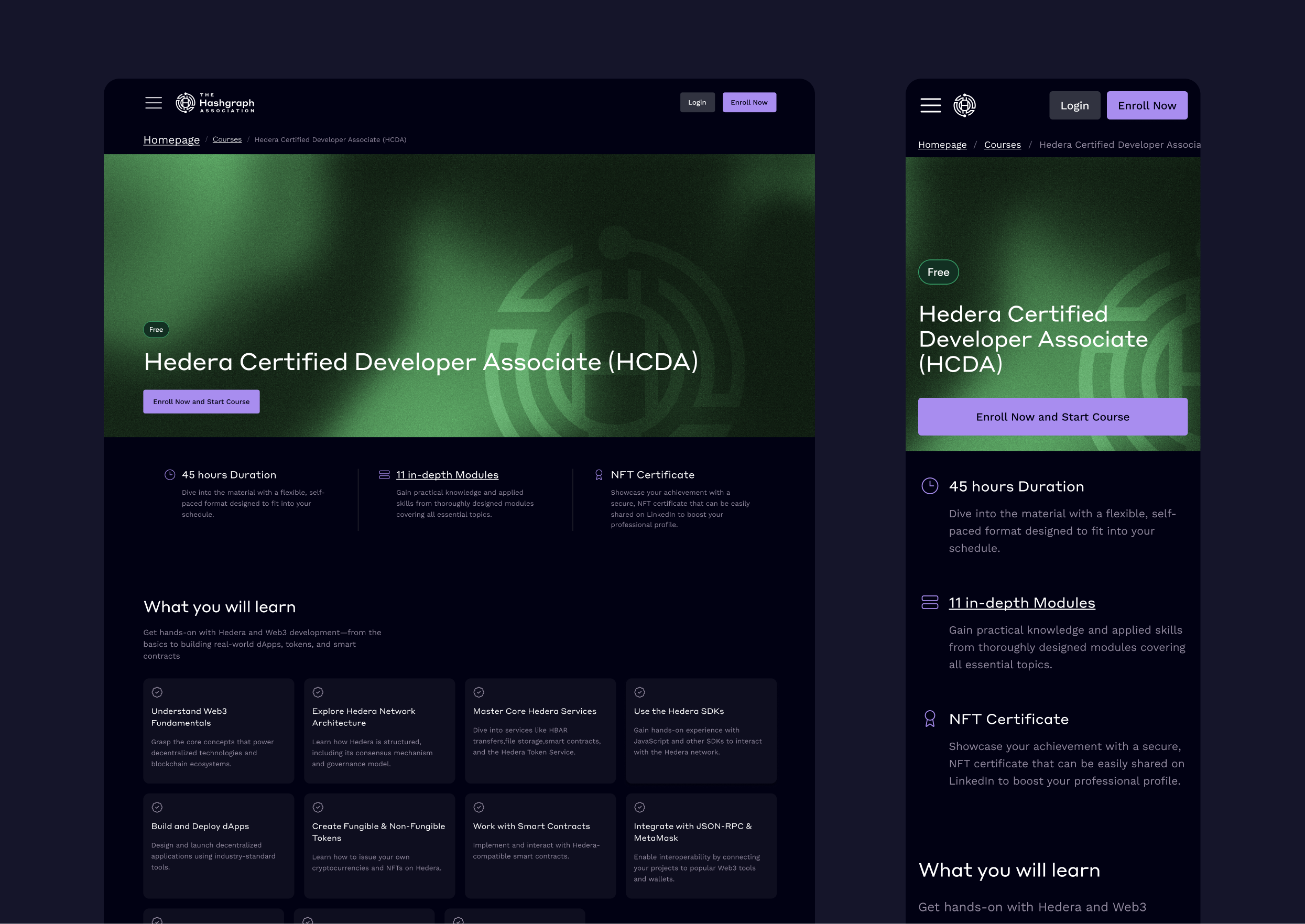Click check icon on Work with Smart Contracts card
This screenshot has width=1305, height=924.
pyautogui.click(x=479, y=807)
